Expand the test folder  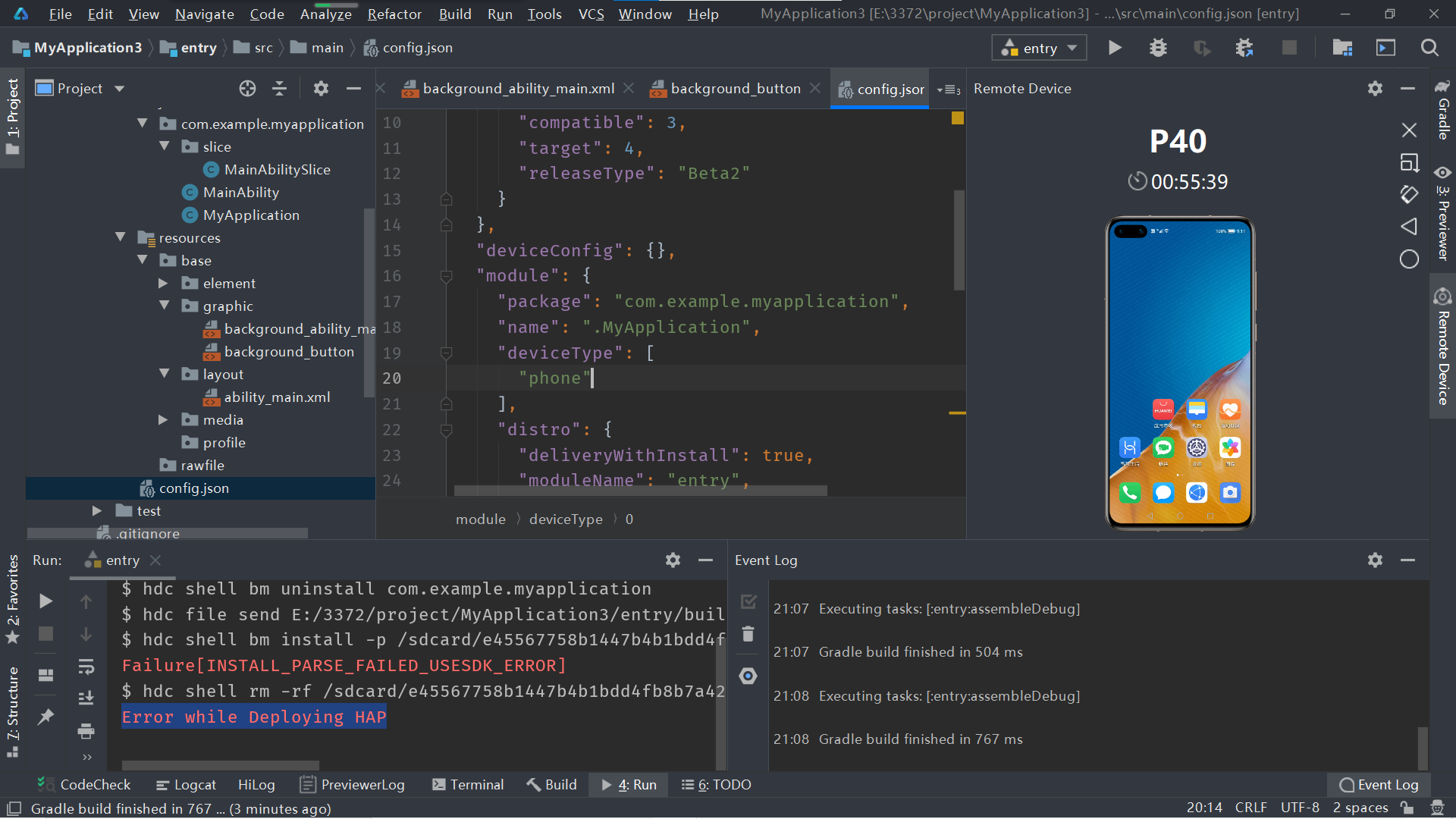[x=97, y=510]
